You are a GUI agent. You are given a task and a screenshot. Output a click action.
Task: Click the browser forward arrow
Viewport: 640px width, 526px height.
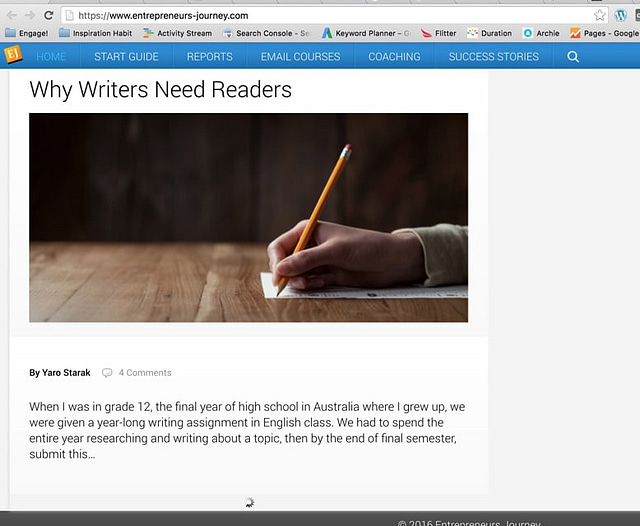pyautogui.click(x=30, y=15)
